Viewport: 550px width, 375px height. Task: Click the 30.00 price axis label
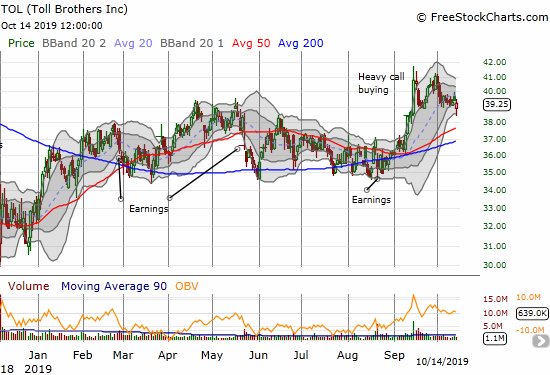click(495, 265)
